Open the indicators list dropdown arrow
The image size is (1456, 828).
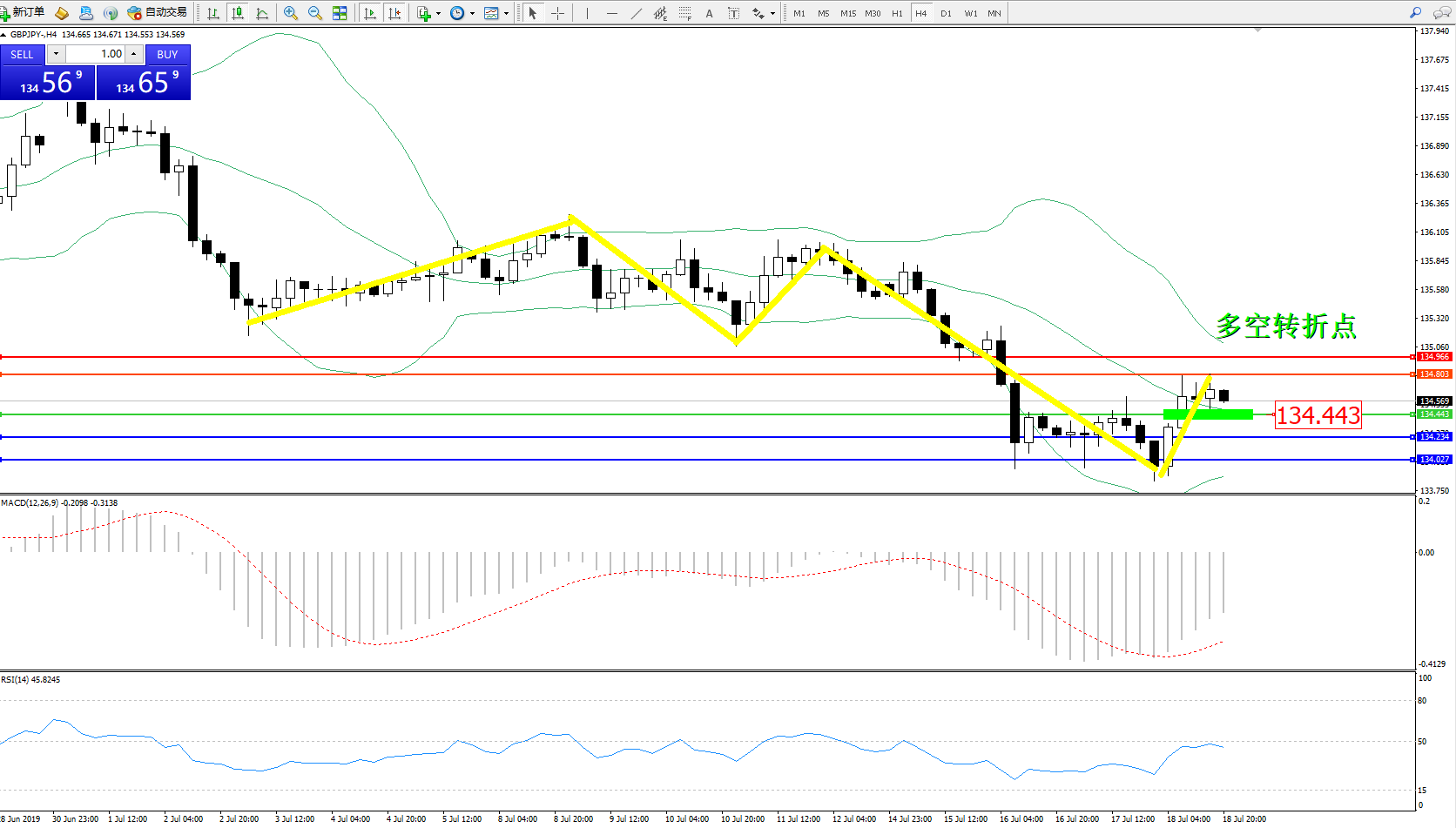(438, 13)
